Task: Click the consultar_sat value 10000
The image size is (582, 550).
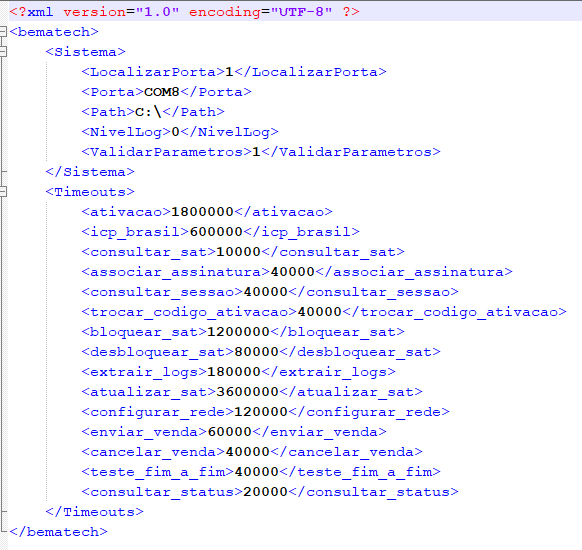Action: [x=239, y=252]
